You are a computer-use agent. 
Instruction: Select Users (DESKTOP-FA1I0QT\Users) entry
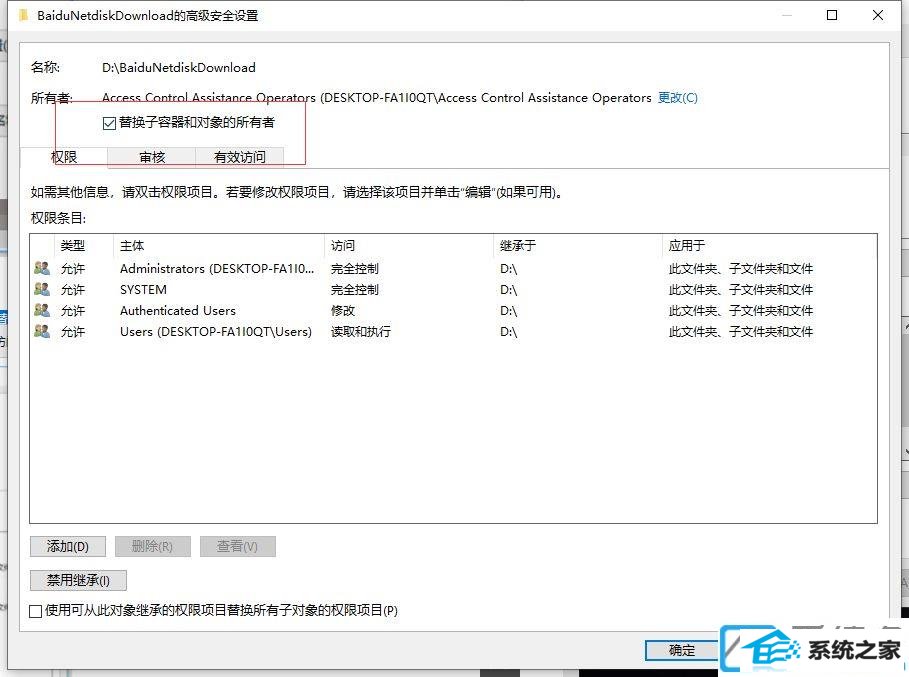[x=216, y=332]
